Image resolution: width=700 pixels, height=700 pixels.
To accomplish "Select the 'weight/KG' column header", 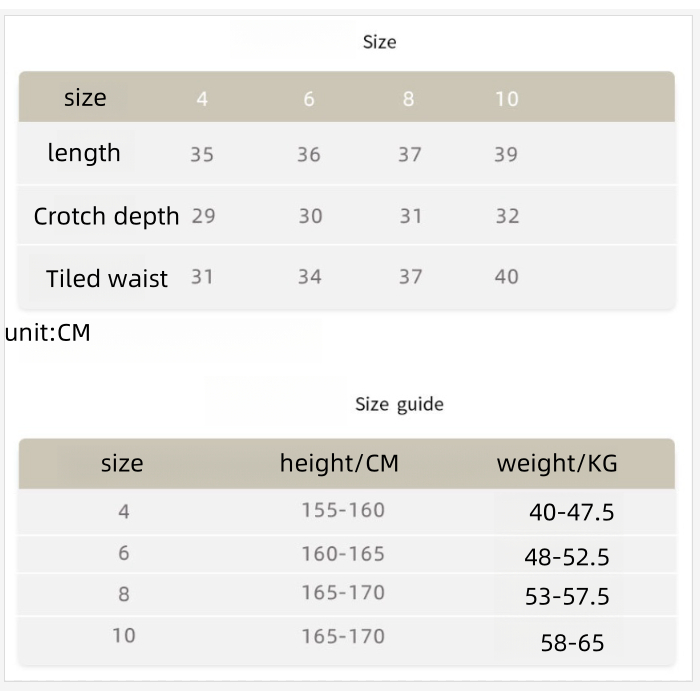I will tap(557, 463).
